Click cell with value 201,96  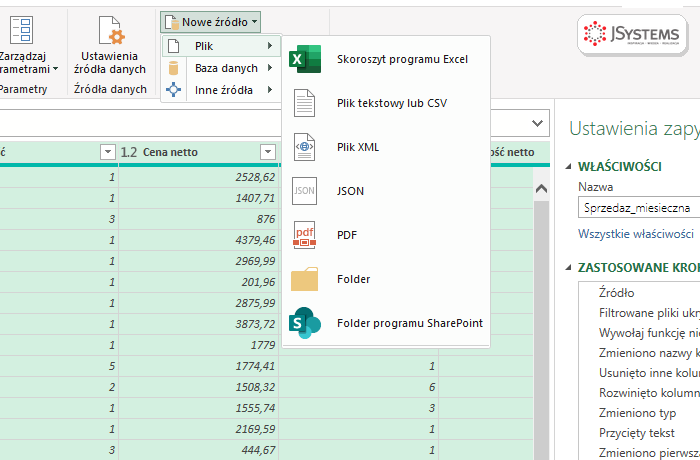199,282
